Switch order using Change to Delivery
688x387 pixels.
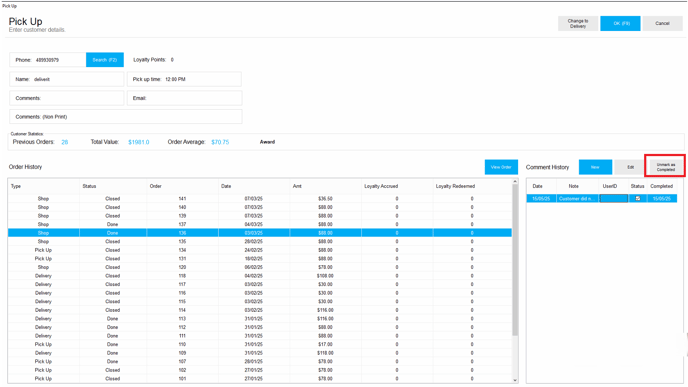point(578,23)
